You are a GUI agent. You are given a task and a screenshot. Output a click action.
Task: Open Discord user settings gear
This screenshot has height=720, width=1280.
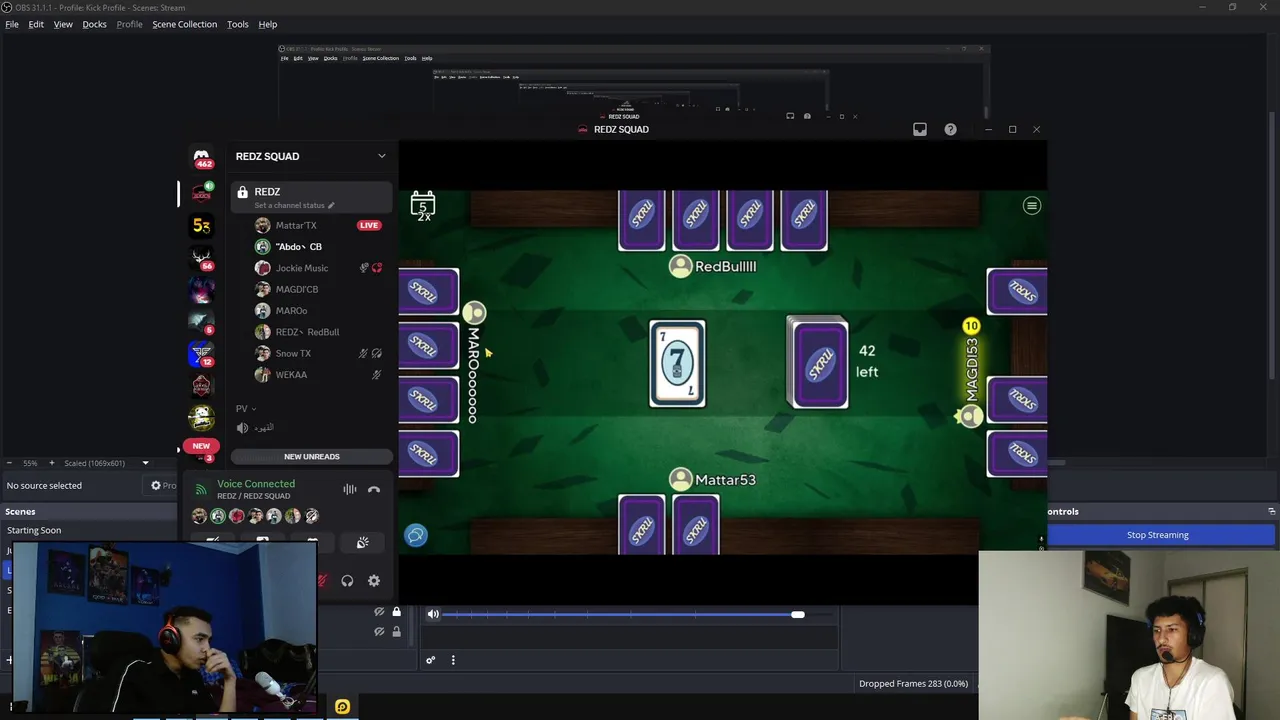374,581
